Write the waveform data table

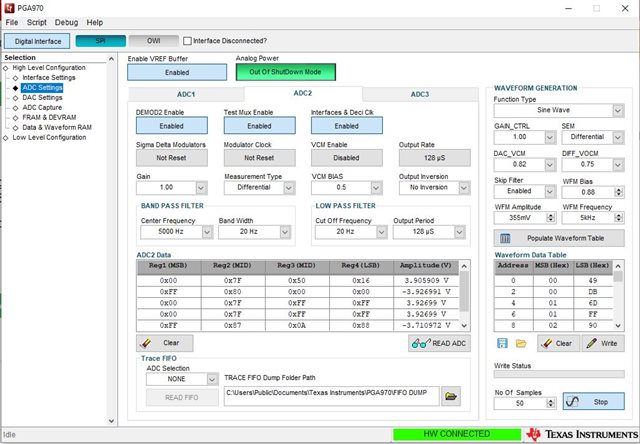click(x=603, y=343)
